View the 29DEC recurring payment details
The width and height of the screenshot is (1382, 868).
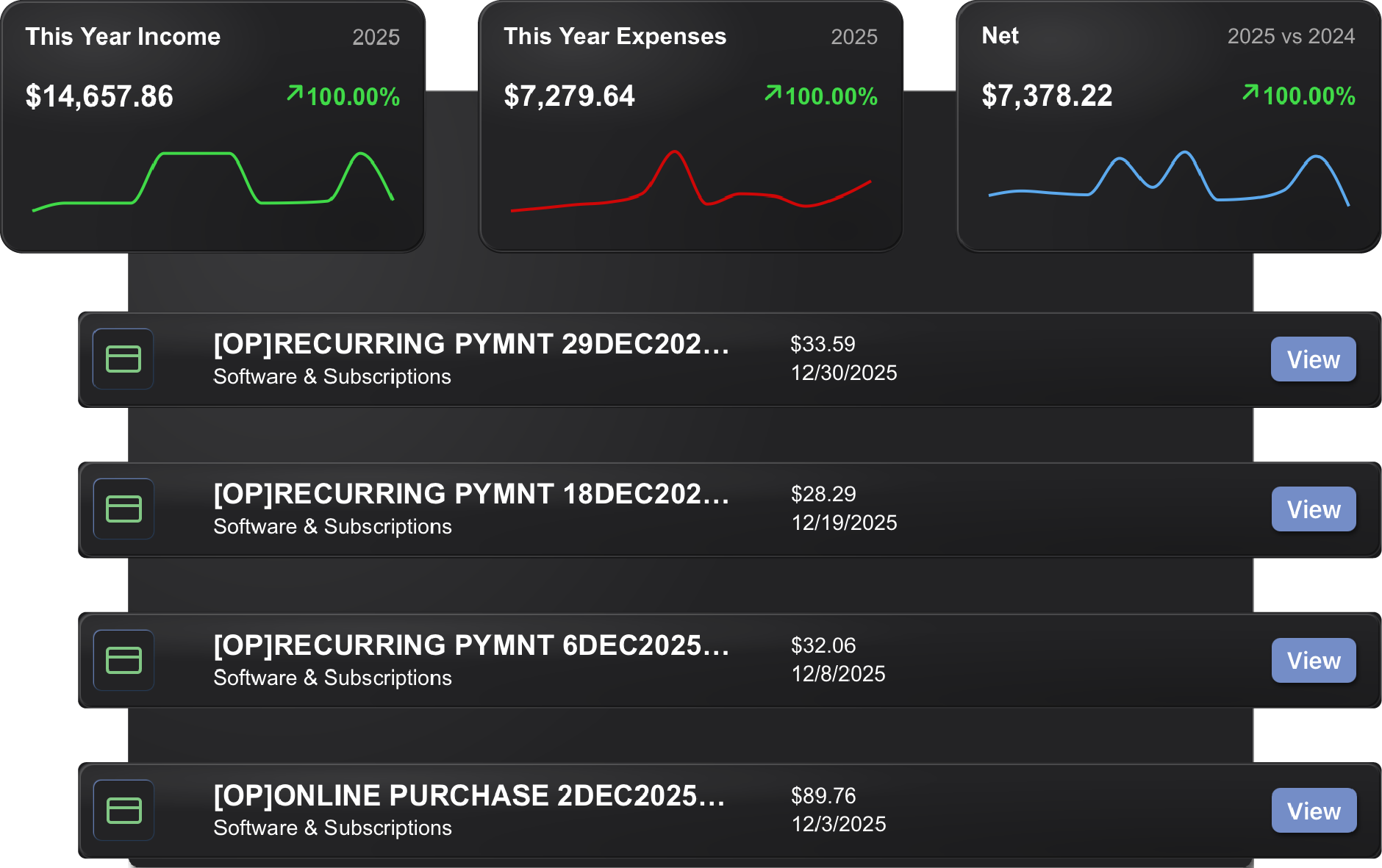pos(1313,359)
